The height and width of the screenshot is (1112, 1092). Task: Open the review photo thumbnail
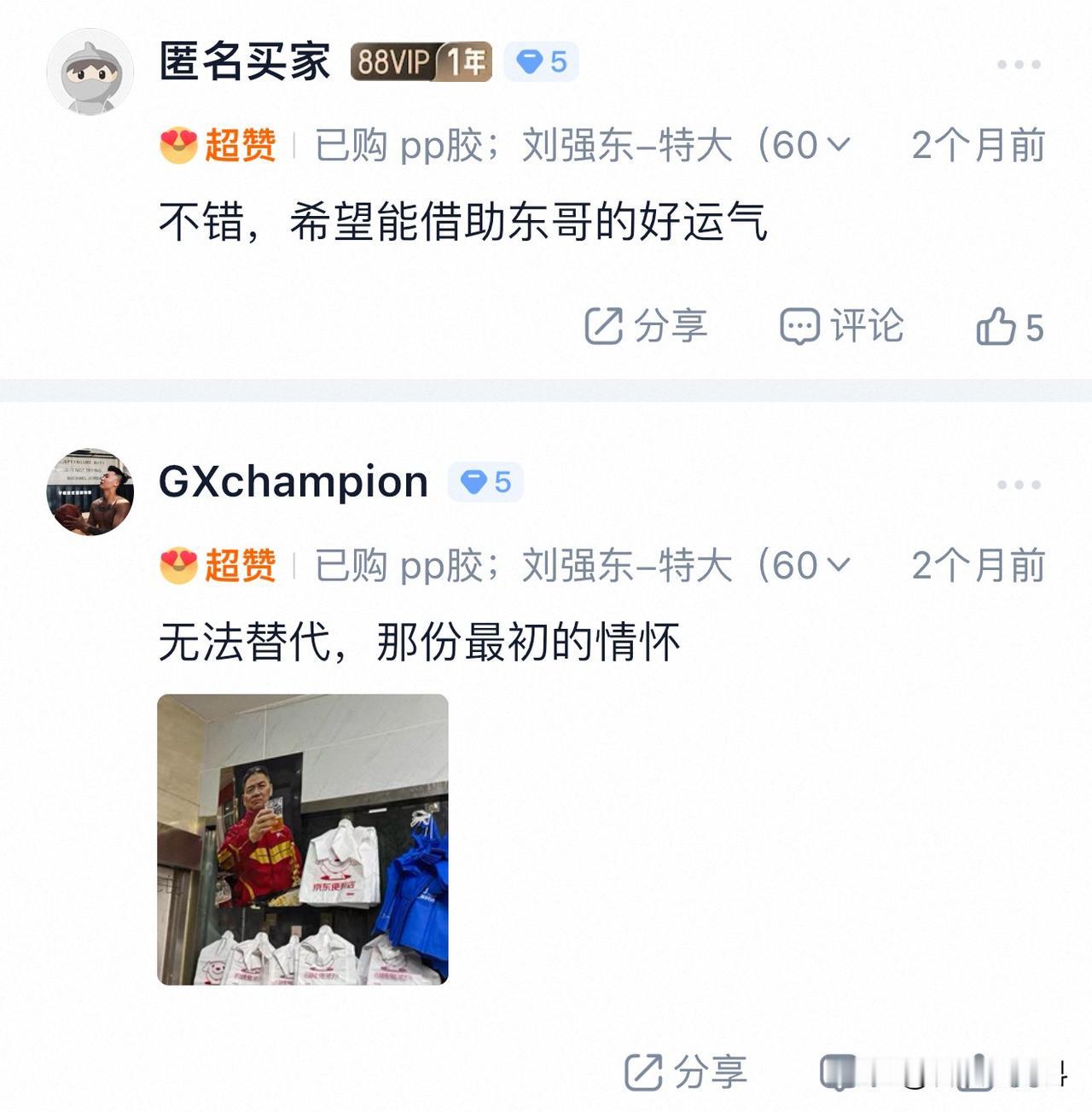(x=303, y=840)
